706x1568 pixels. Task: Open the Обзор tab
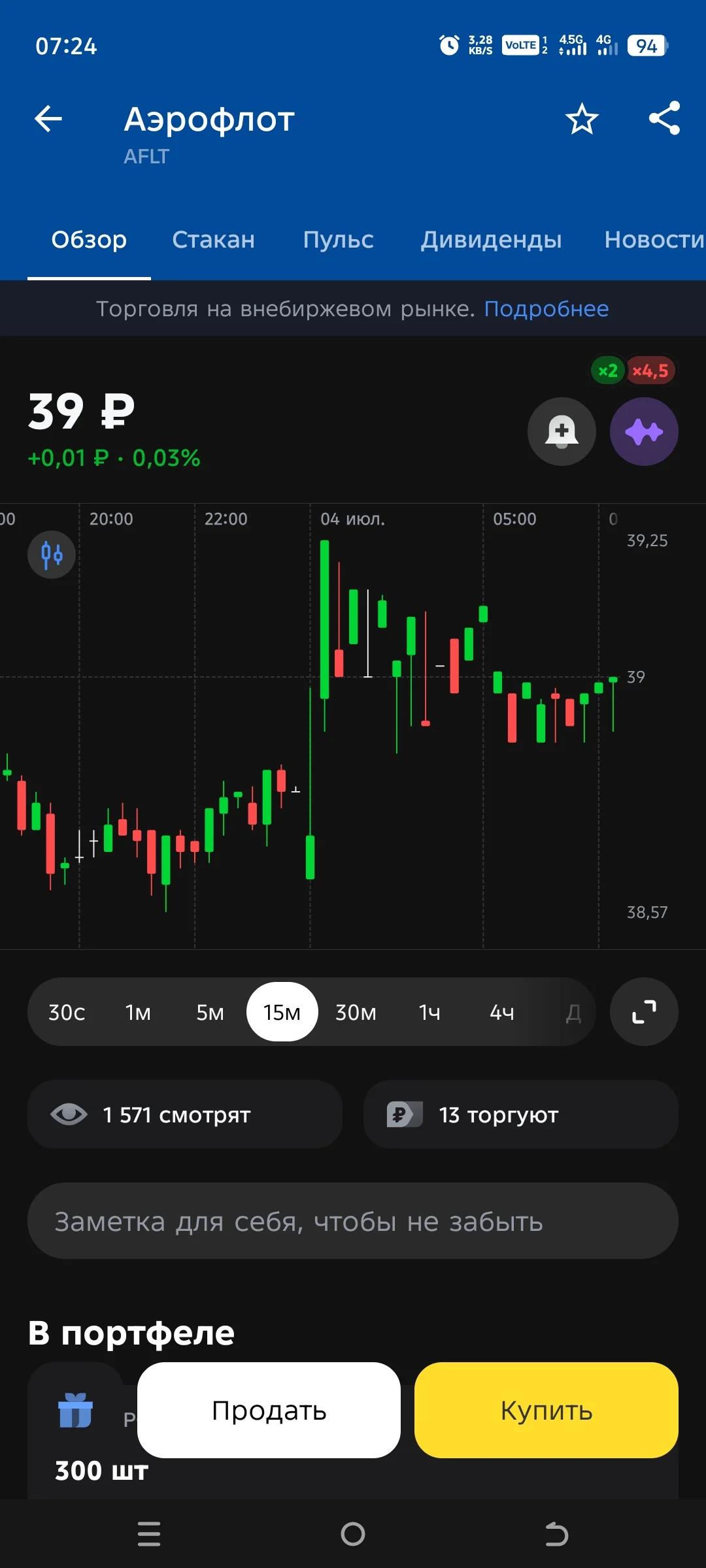(89, 240)
